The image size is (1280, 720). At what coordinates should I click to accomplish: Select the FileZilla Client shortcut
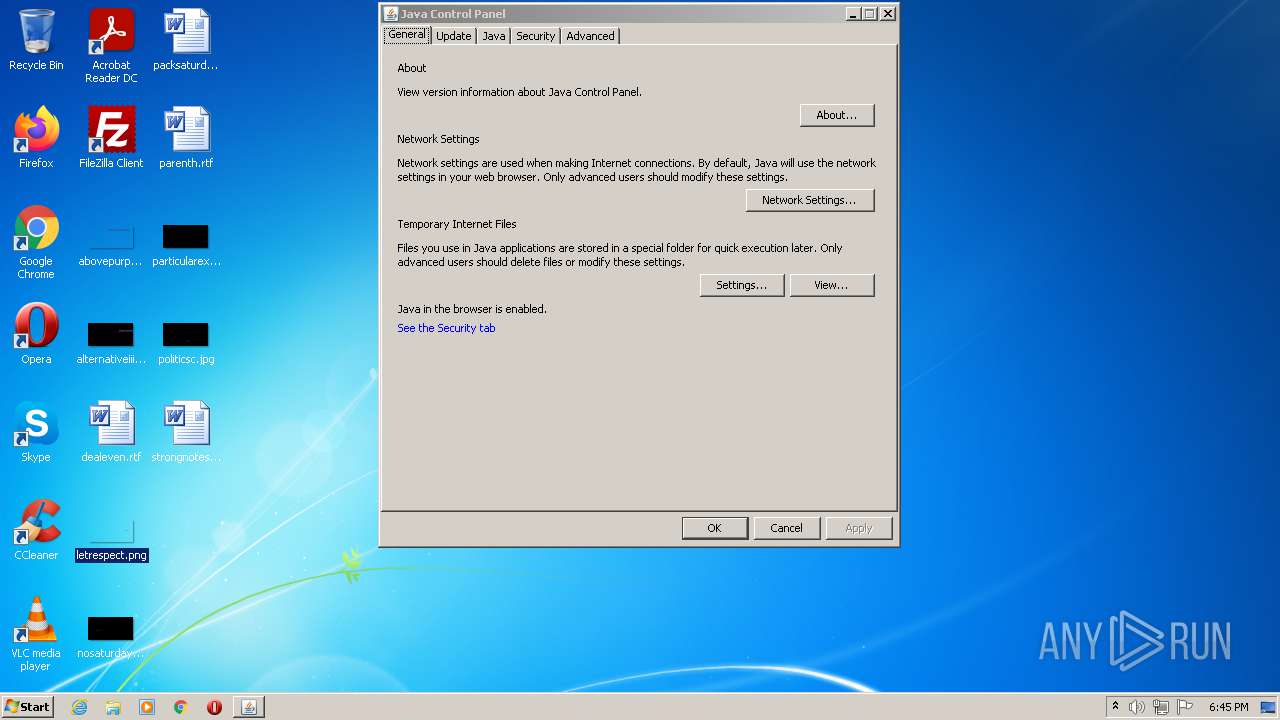(x=111, y=138)
